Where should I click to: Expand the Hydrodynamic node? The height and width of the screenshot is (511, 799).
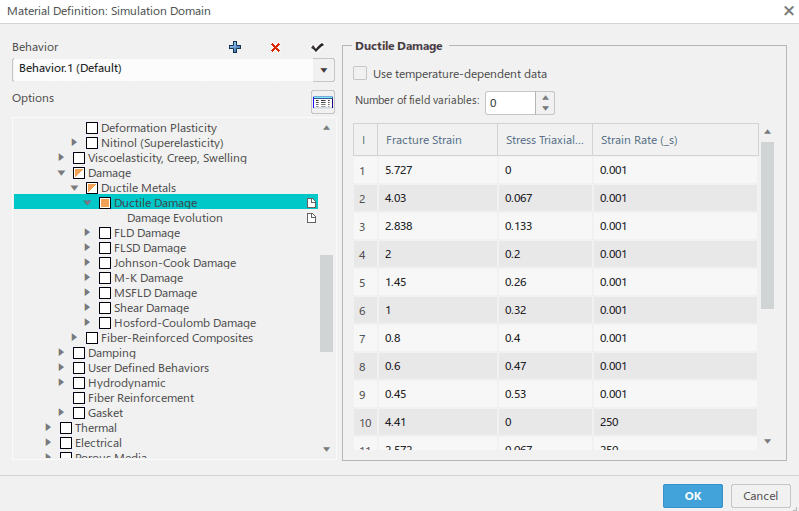61,382
